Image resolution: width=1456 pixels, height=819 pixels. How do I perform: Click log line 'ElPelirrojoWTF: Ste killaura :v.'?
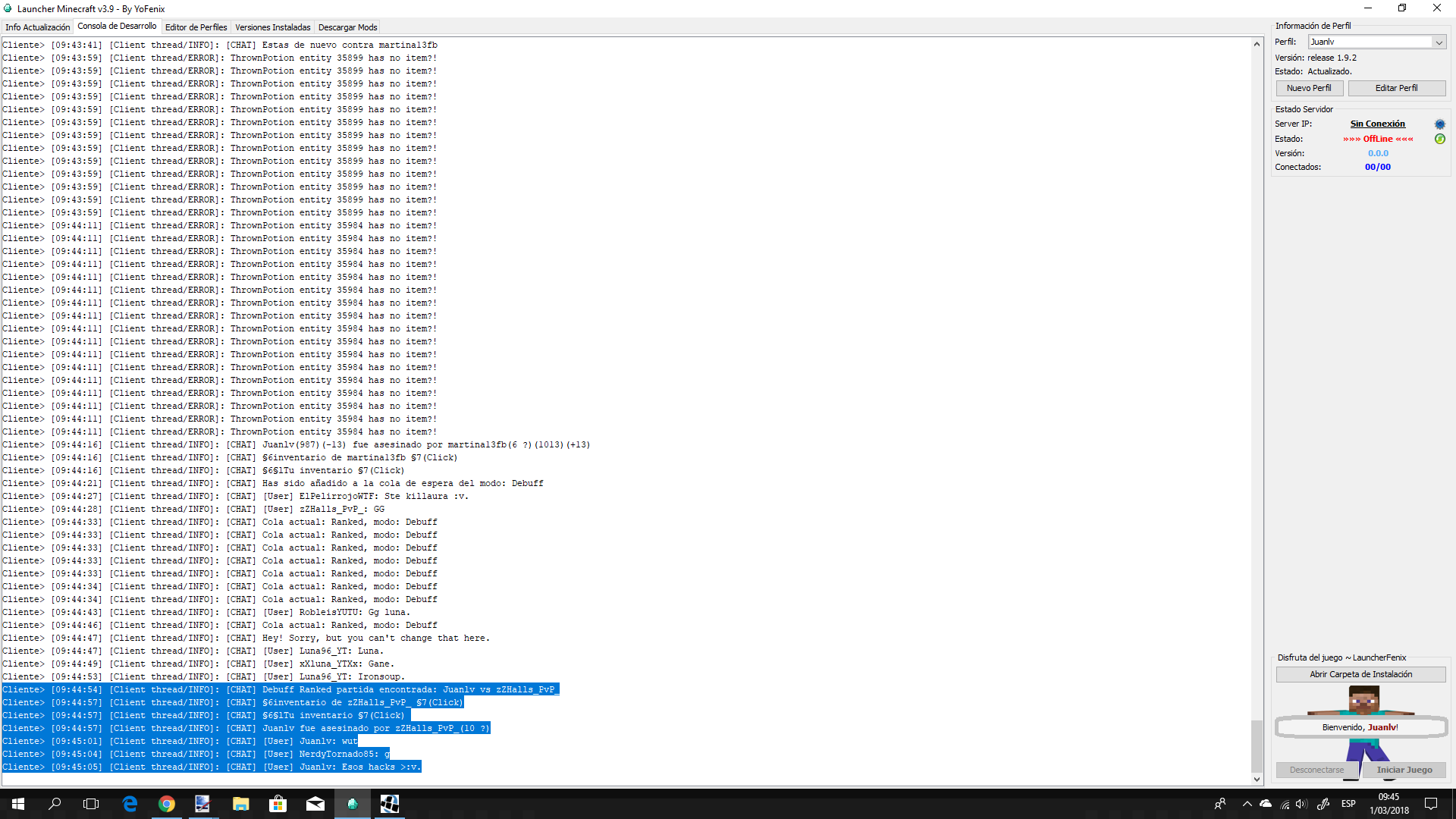236,497
